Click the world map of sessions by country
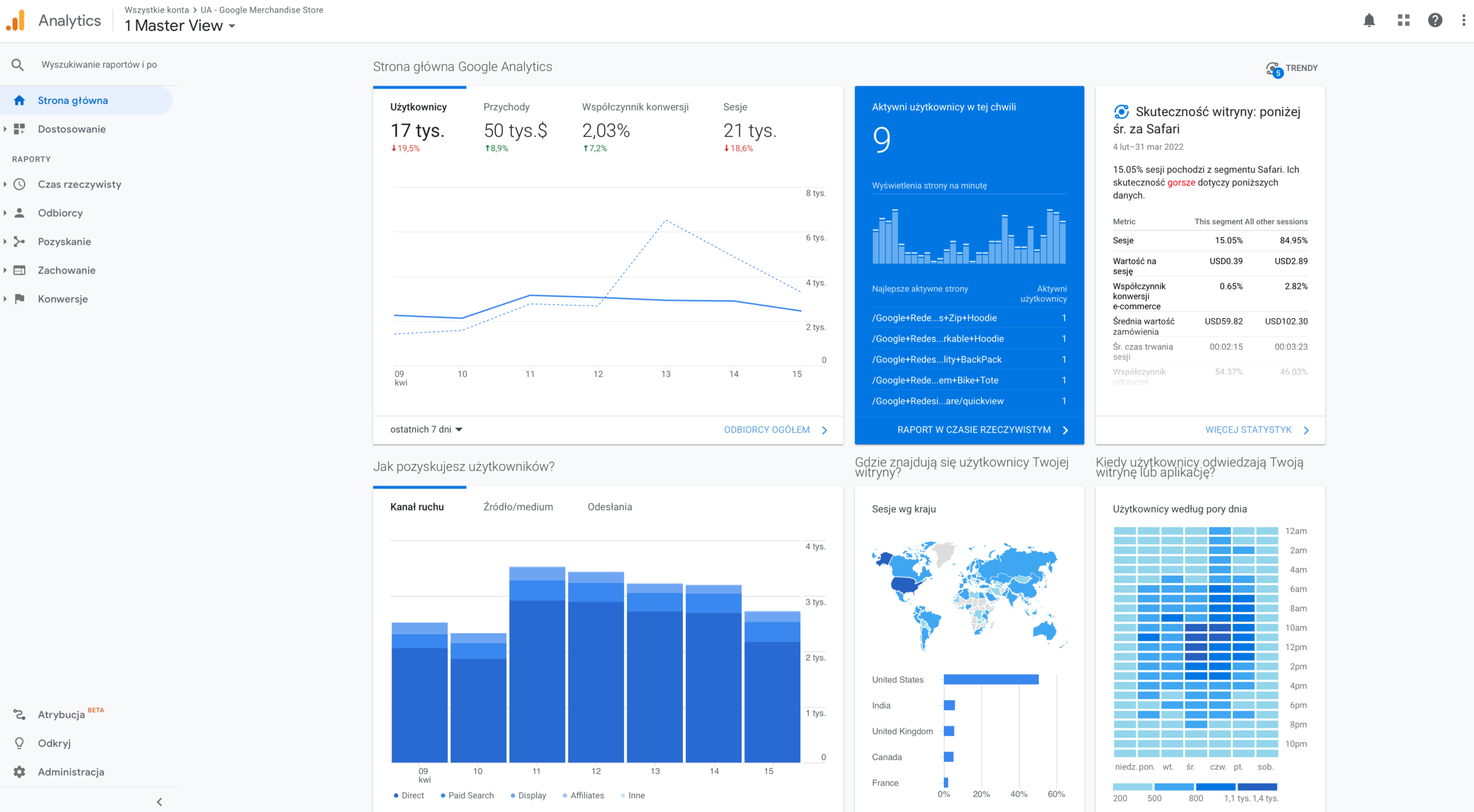1474x812 pixels. (x=969, y=596)
